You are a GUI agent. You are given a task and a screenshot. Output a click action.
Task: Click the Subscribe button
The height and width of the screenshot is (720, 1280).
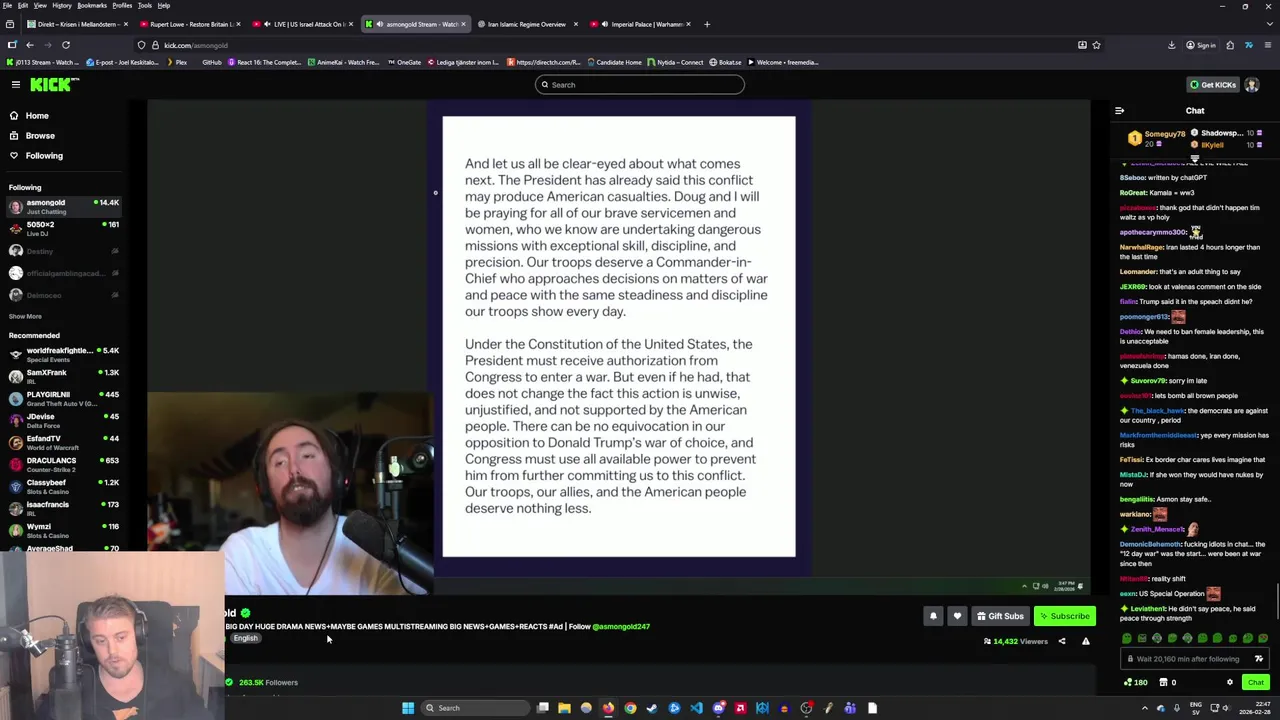(1064, 616)
